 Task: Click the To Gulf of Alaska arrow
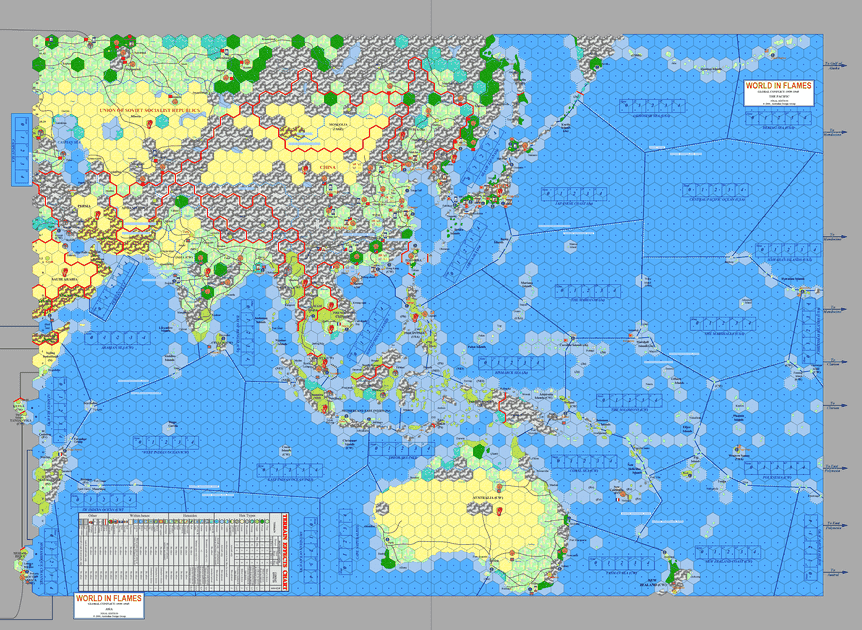pyautogui.click(x=835, y=65)
